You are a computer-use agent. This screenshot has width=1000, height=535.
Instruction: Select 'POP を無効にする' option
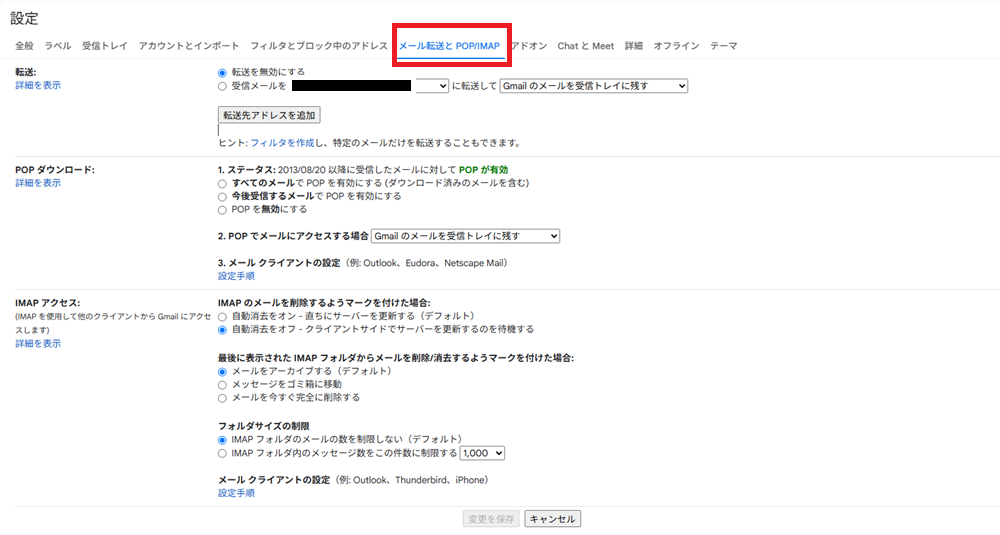click(x=222, y=210)
